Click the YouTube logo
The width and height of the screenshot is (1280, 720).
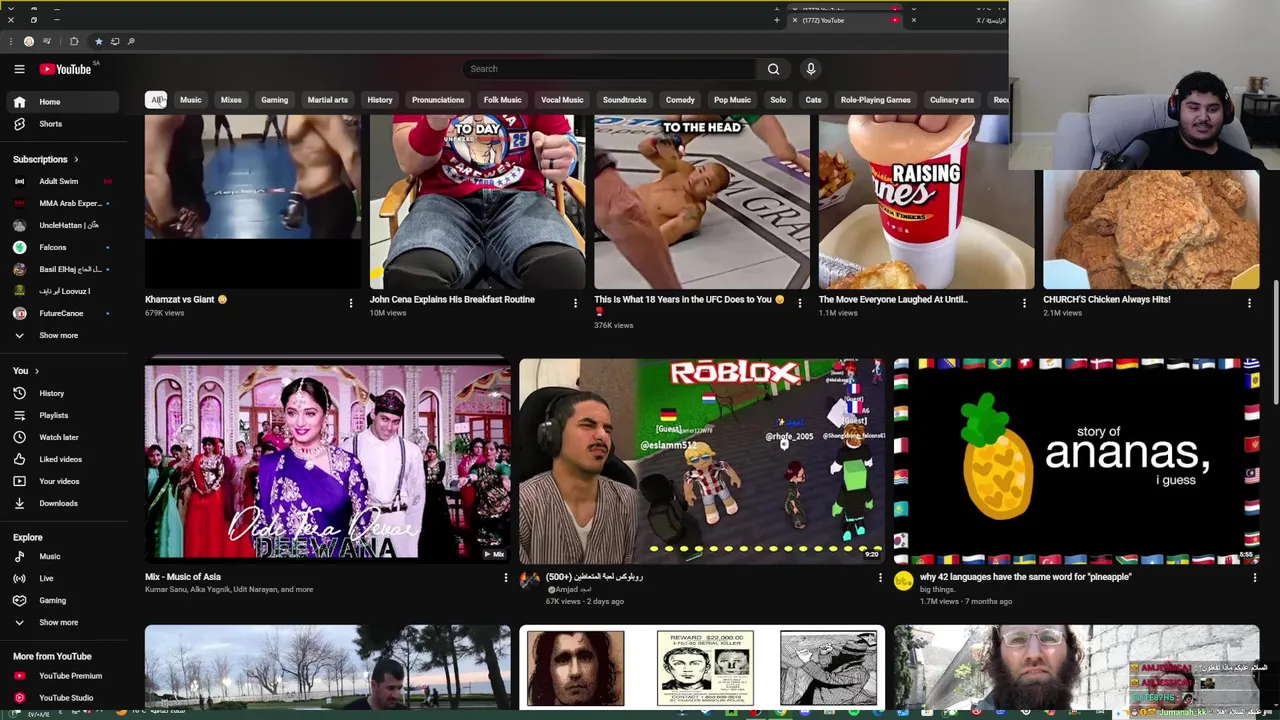(66, 69)
